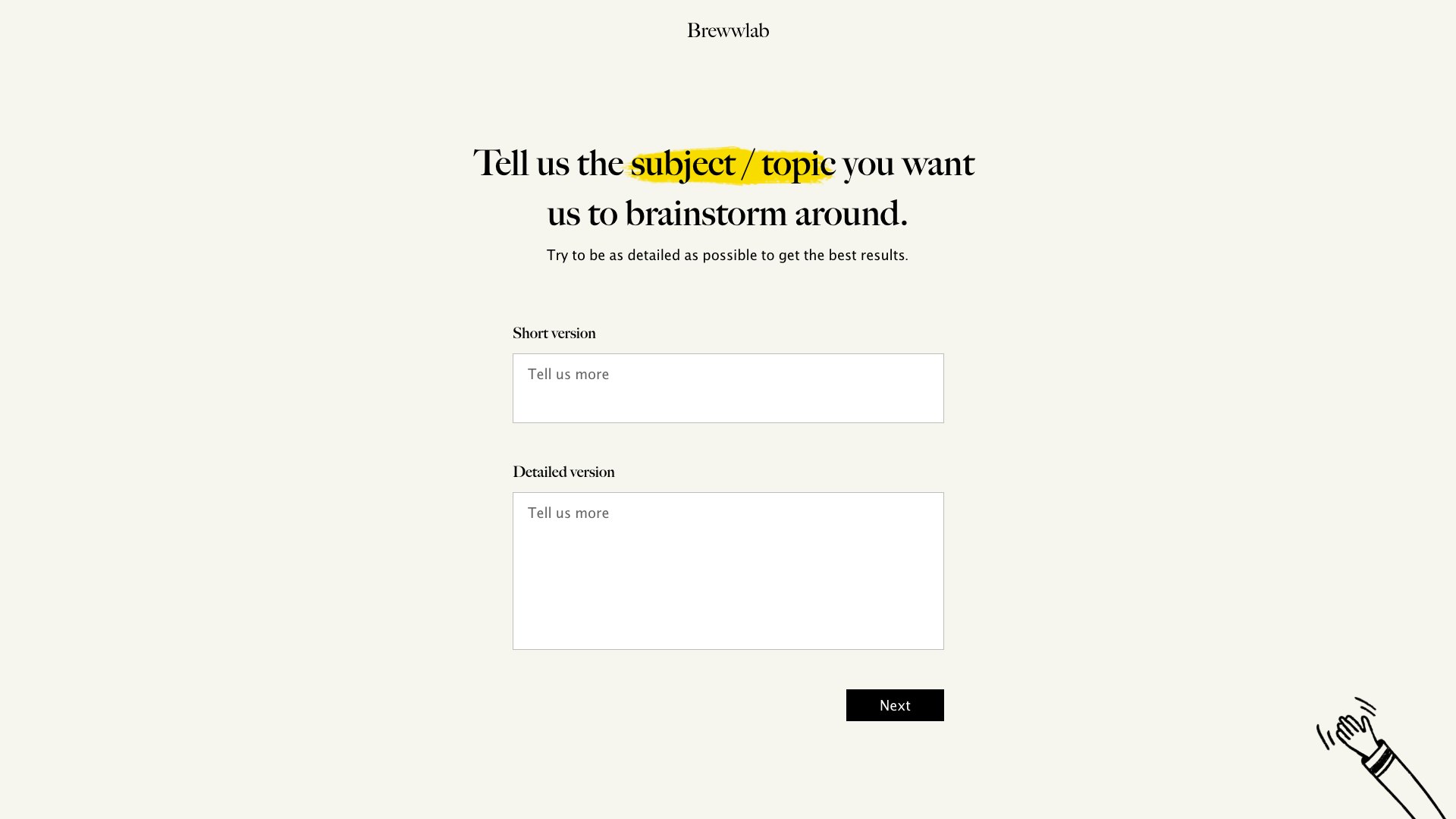Click the Next button
Image resolution: width=1456 pixels, height=819 pixels.
tap(895, 704)
